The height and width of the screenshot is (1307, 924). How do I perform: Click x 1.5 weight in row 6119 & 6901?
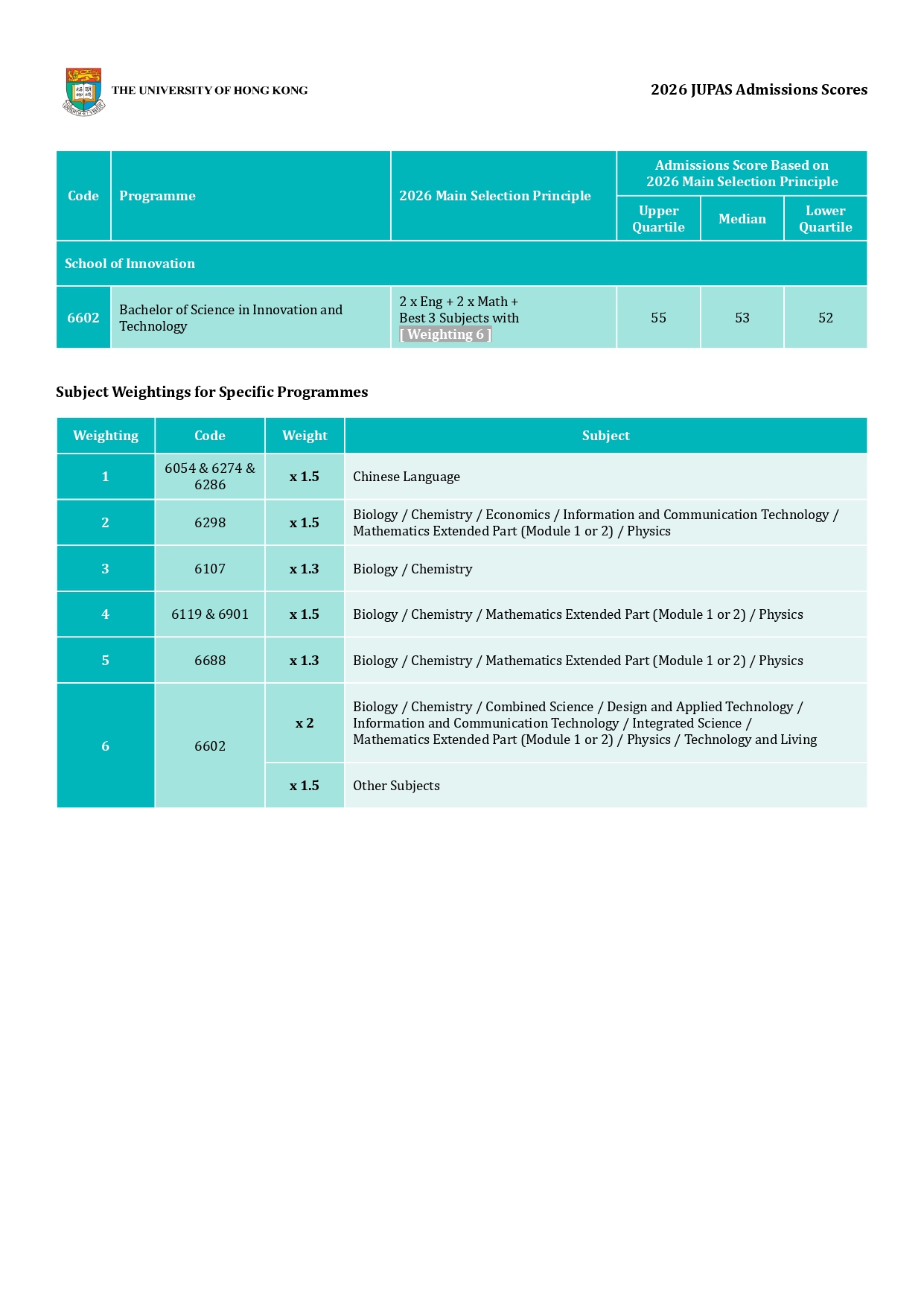click(305, 614)
